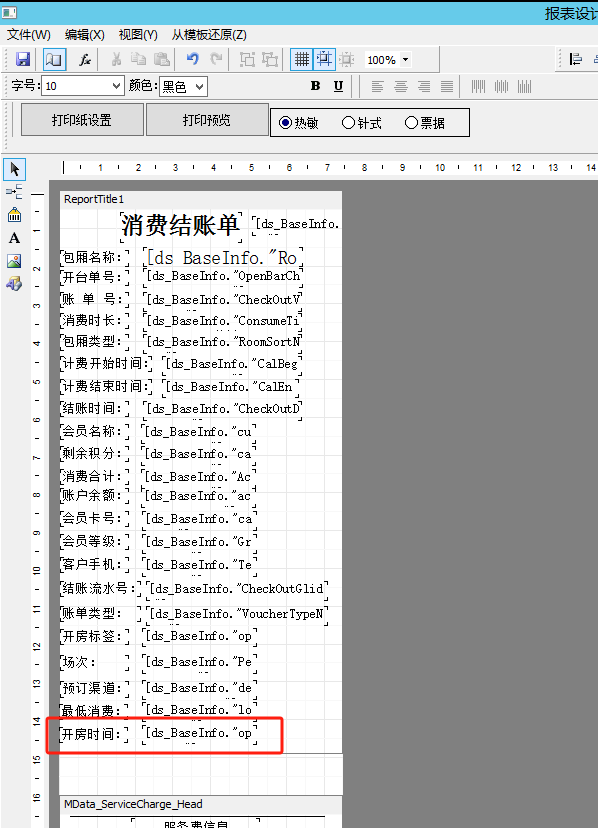Click the Undo arrow icon
This screenshot has height=828, width=598.
192,59
